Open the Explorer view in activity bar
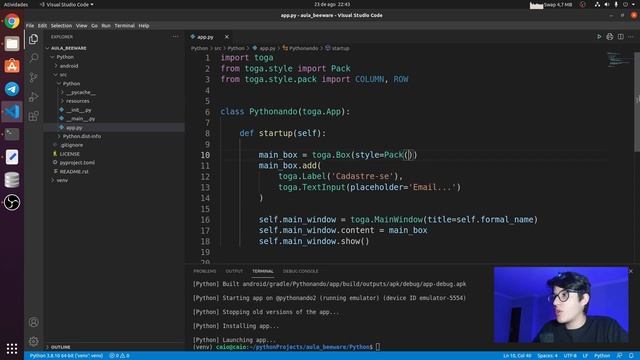This screenshot has height=360, width=640. coord(33,39)
